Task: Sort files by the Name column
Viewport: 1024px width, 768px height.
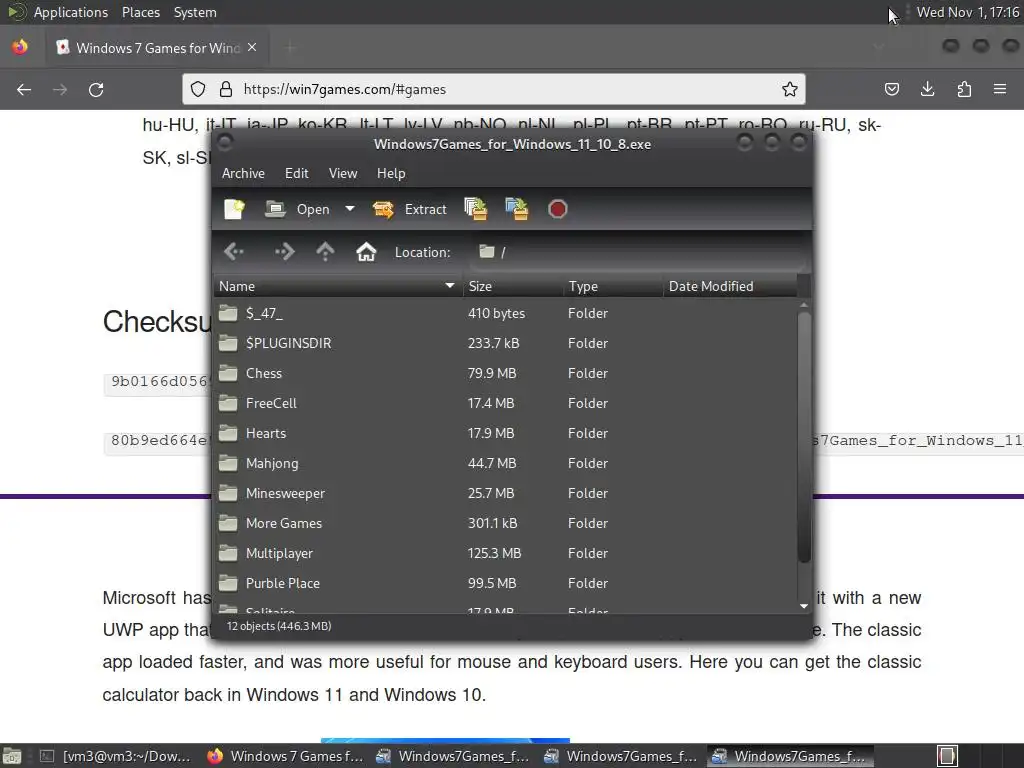Action: click(x=338, y=286)
